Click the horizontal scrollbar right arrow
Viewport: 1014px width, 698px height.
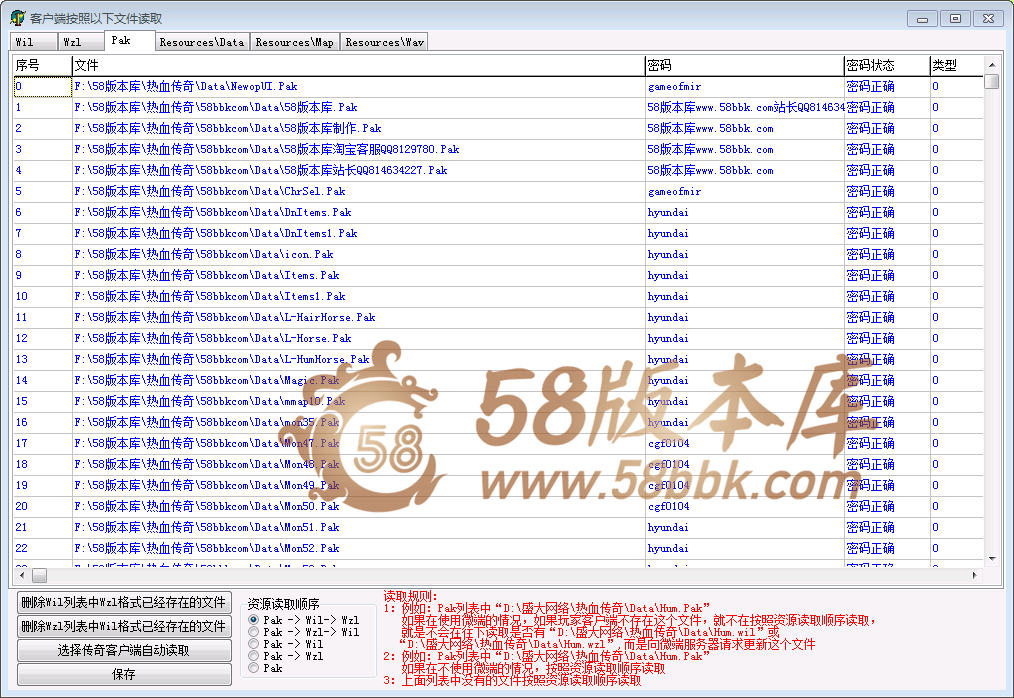975,575
